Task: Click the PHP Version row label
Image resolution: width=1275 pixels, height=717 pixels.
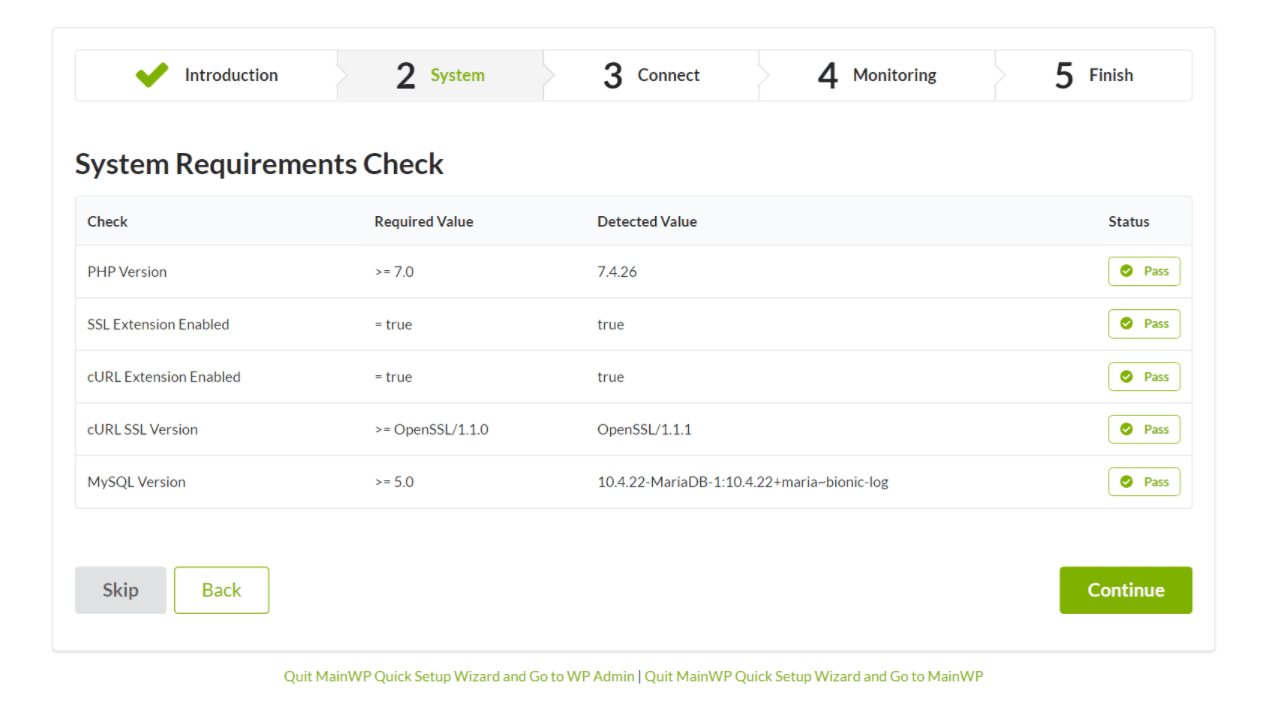Action: tap(127, 272)
